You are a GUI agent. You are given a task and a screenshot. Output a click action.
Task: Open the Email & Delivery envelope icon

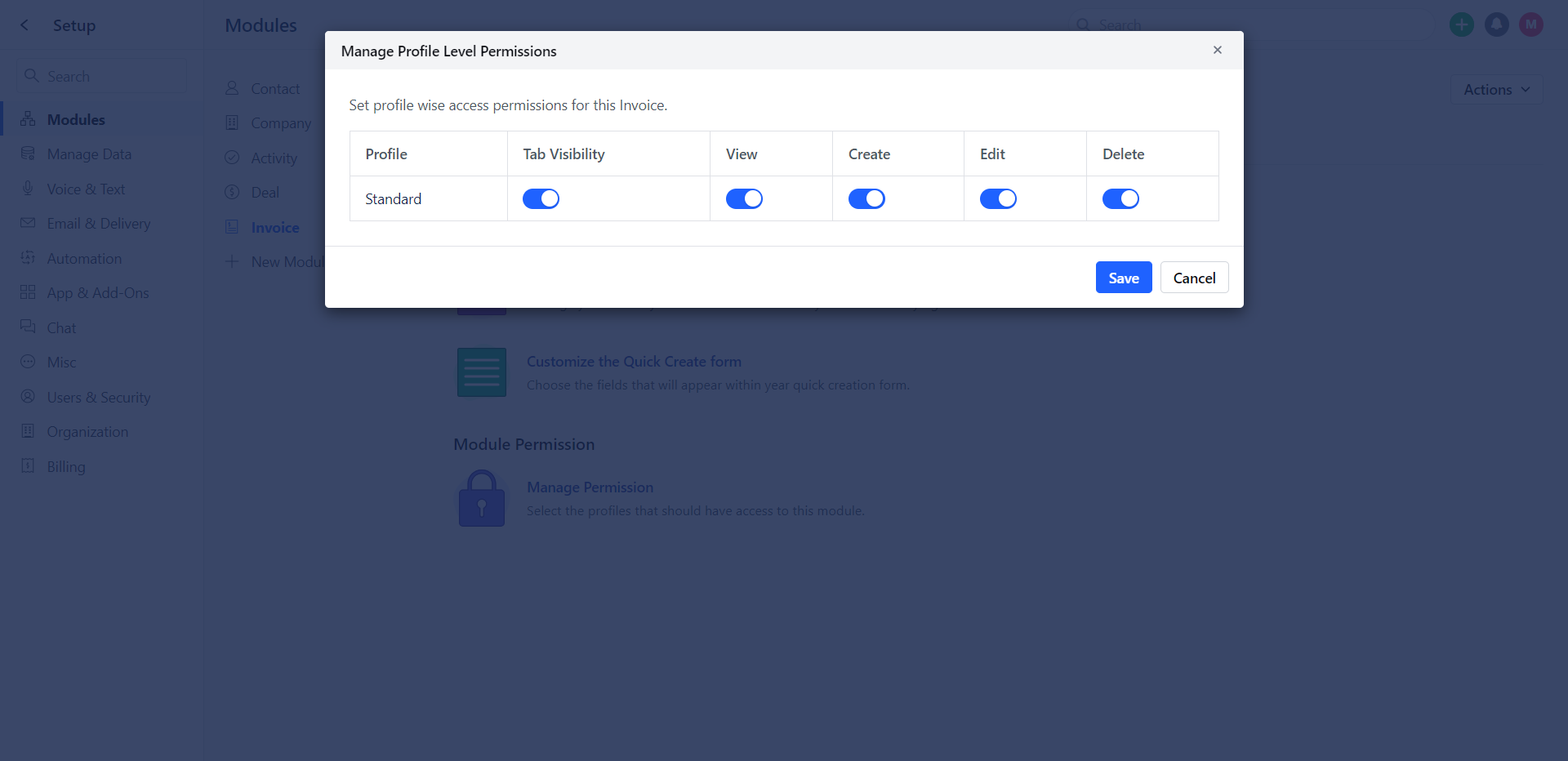[x=28, y=223]
